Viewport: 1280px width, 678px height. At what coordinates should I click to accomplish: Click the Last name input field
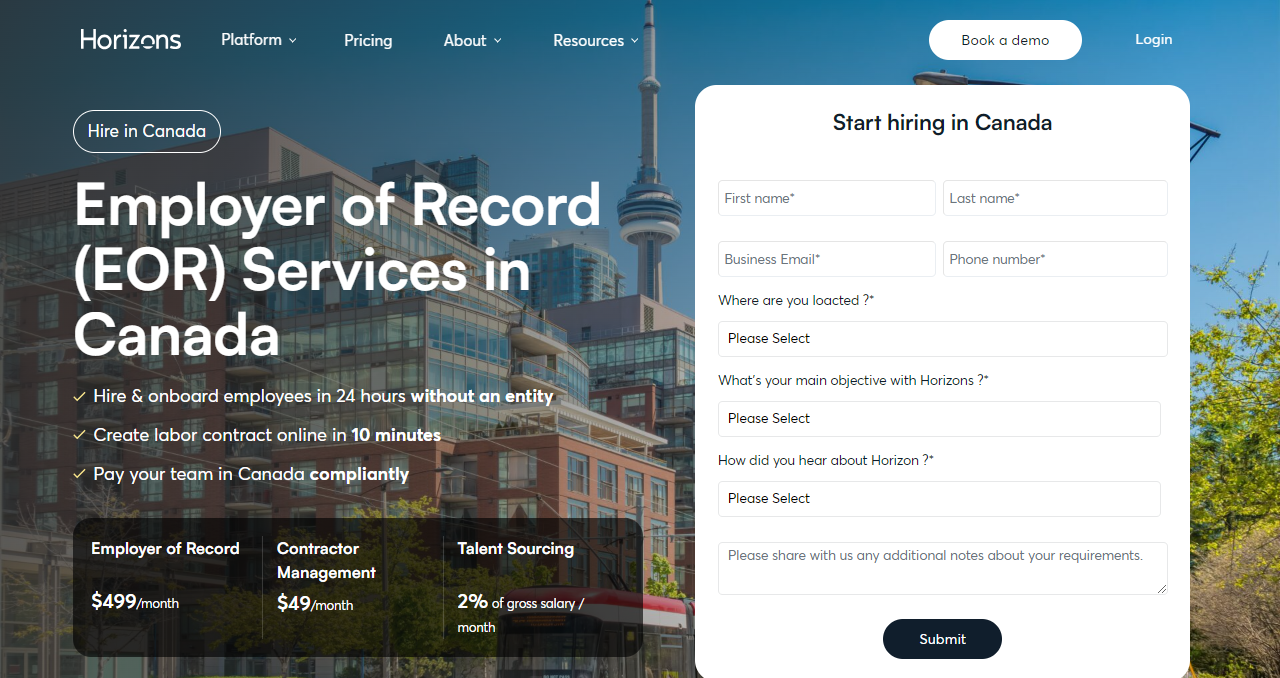point(1055,198)
